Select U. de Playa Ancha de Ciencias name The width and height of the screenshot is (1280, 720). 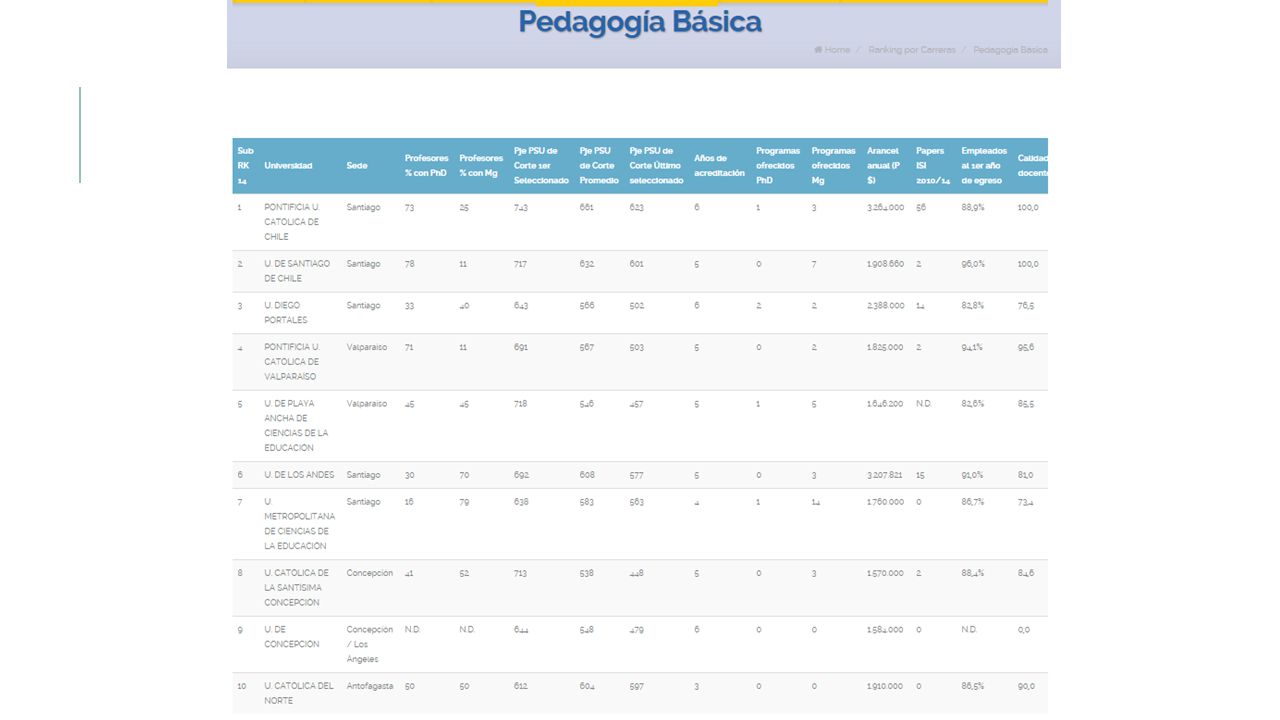pyautogui.click(x=296, y=426)
